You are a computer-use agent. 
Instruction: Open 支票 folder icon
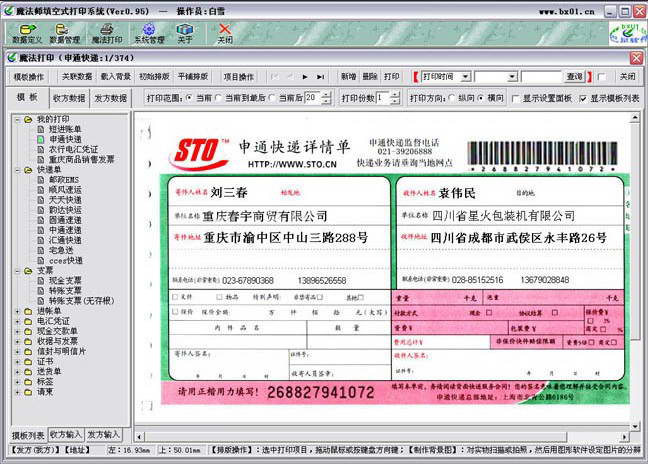coord(28,271)
